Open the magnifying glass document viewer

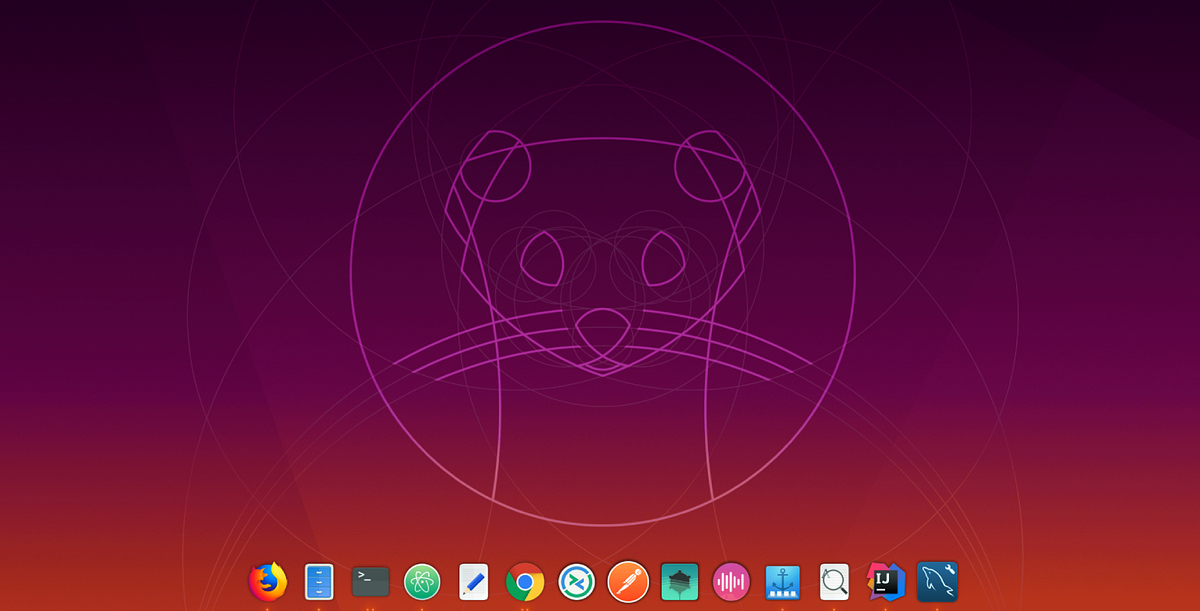coord(834,581)
